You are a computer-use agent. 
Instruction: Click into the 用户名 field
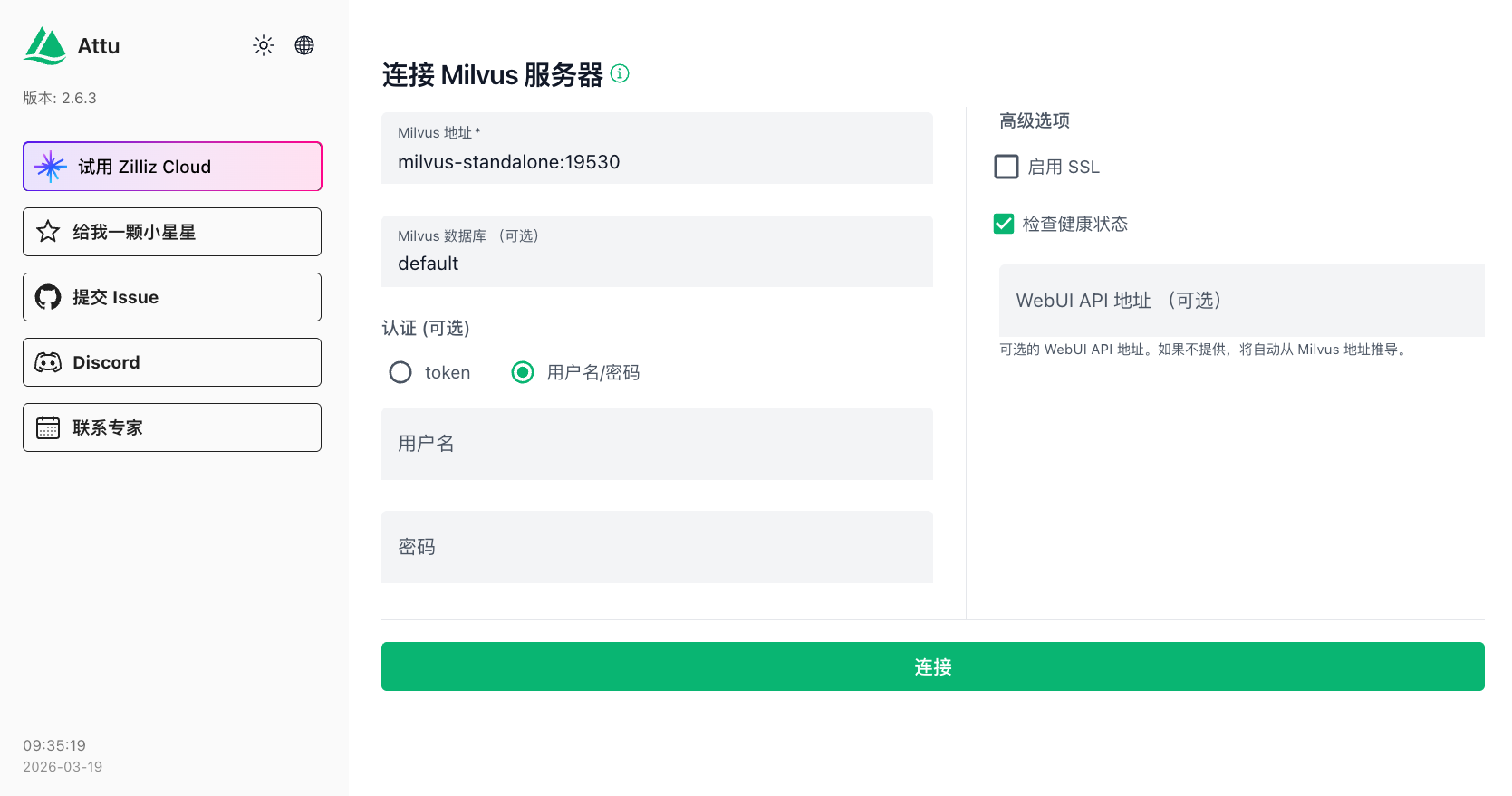[x=657, y=444]
